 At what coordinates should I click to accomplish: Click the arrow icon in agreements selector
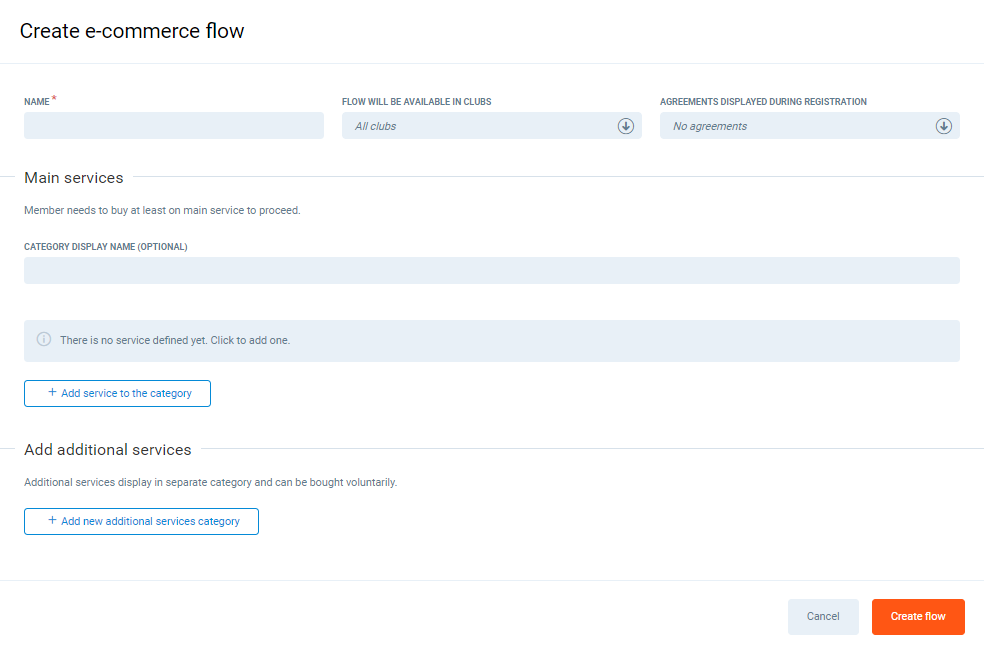pyautogui.click(x=943, y=126)
